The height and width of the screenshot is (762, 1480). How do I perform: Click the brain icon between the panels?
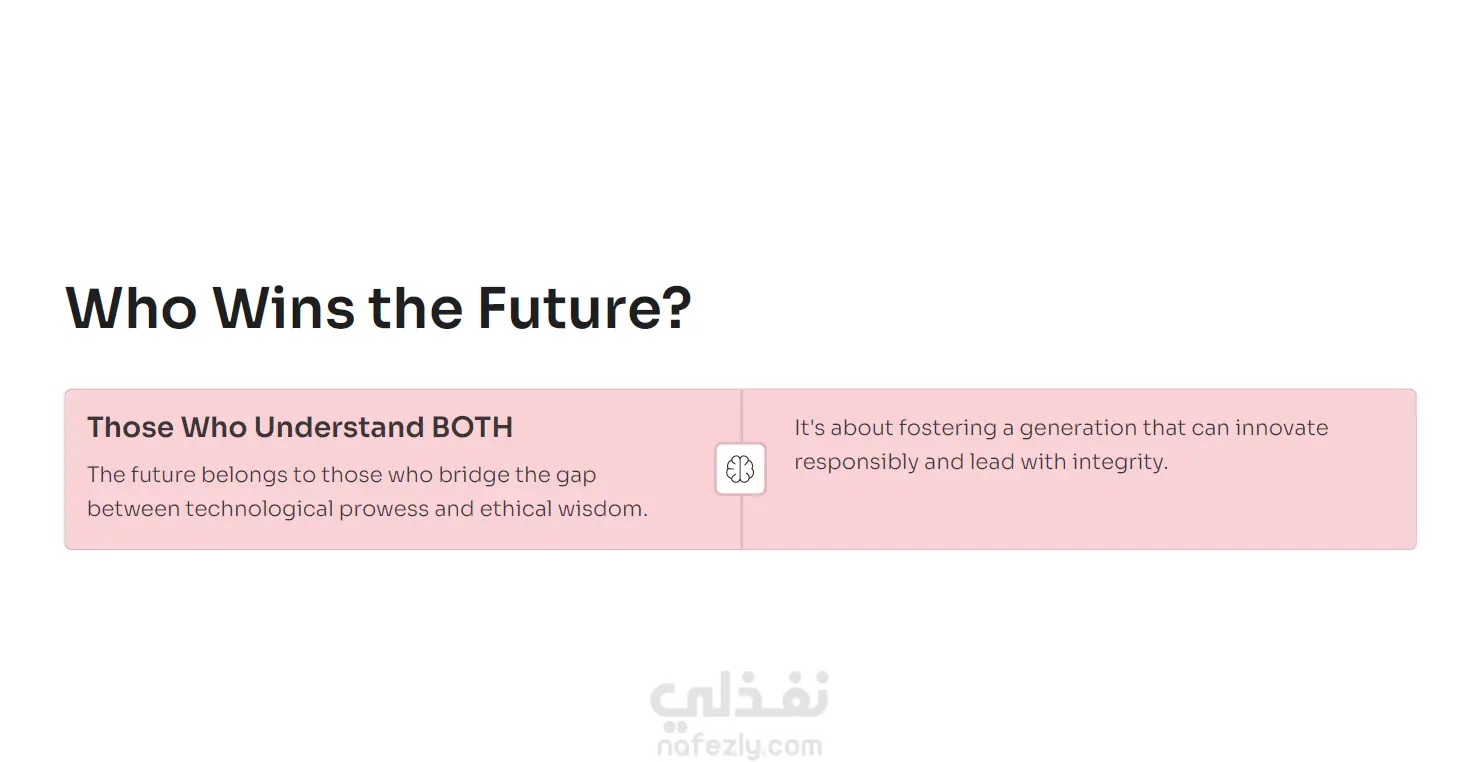click(740, 469)
